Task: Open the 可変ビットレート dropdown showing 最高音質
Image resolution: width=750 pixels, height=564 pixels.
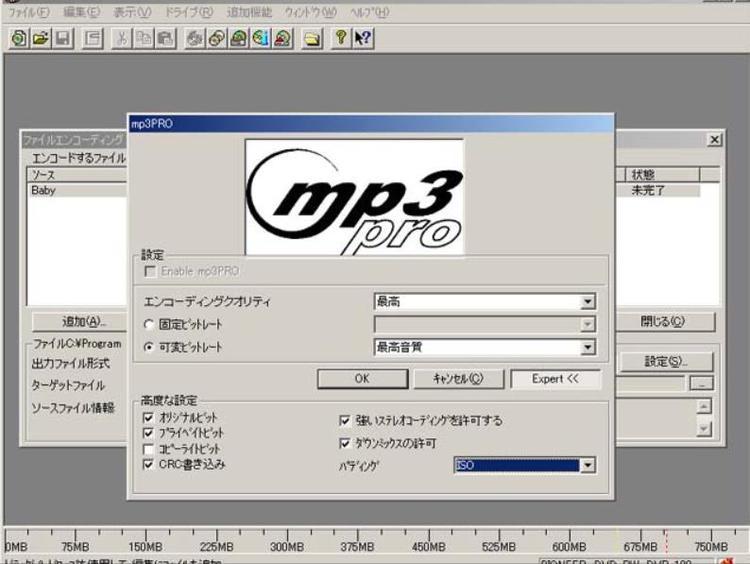Action: (x=485, y=347)
